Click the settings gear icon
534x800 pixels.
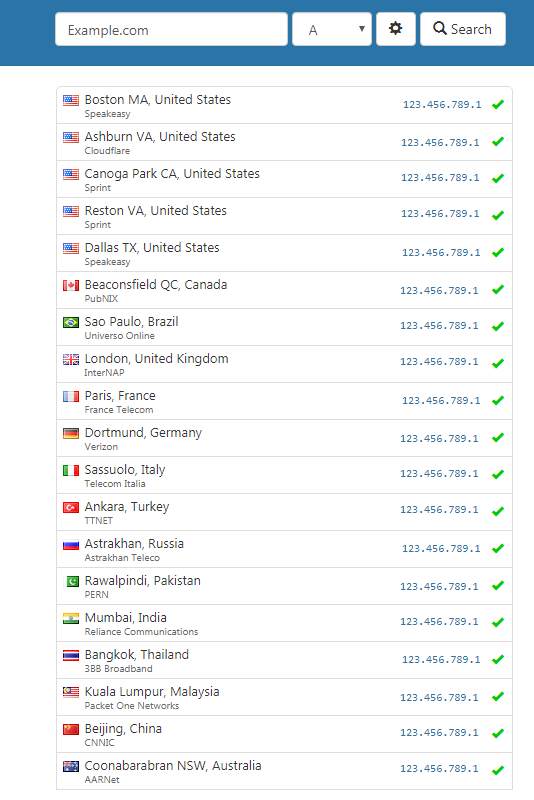tap(395, 29)
